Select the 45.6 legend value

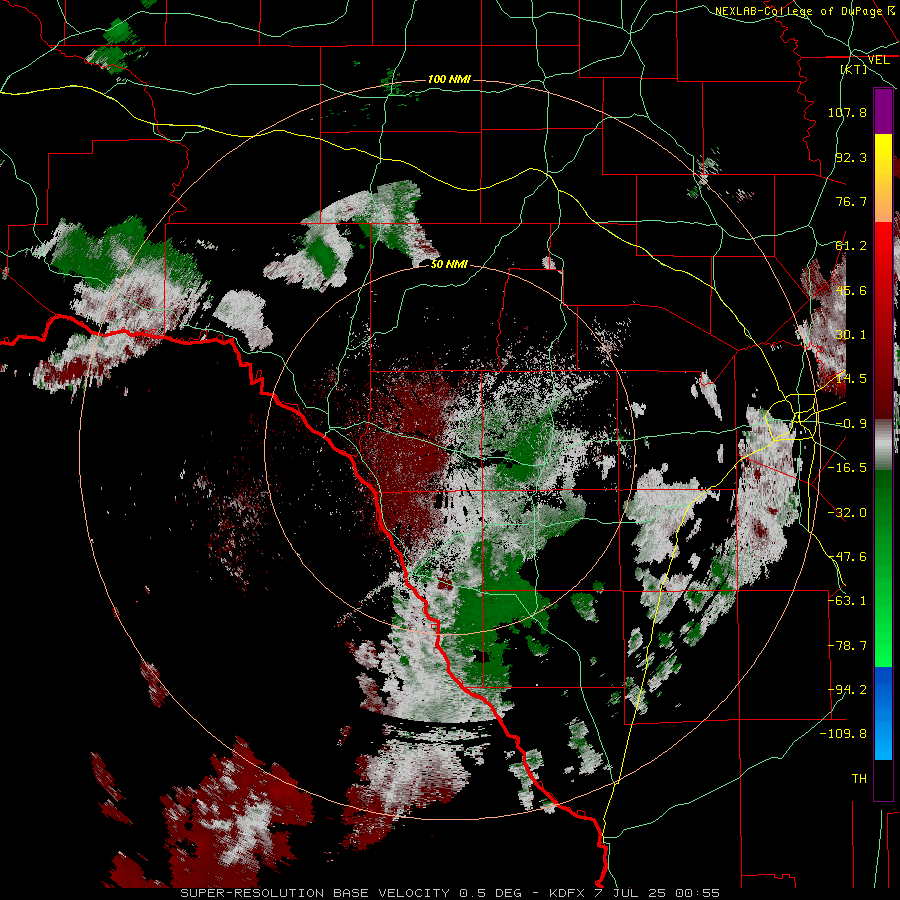point(851,290)
